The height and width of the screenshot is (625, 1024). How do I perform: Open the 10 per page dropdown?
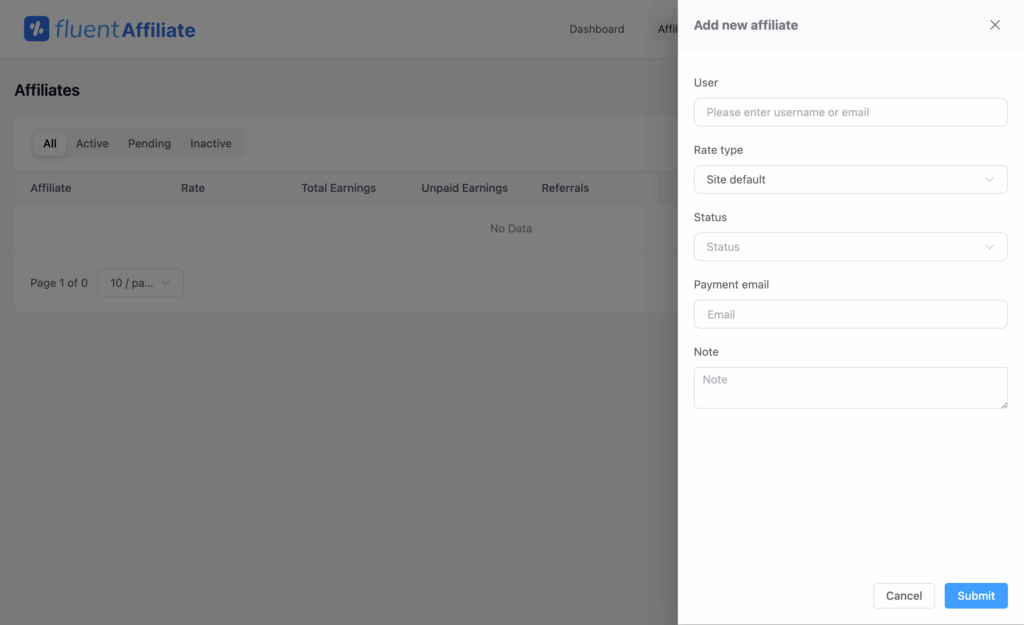point(140,282)
